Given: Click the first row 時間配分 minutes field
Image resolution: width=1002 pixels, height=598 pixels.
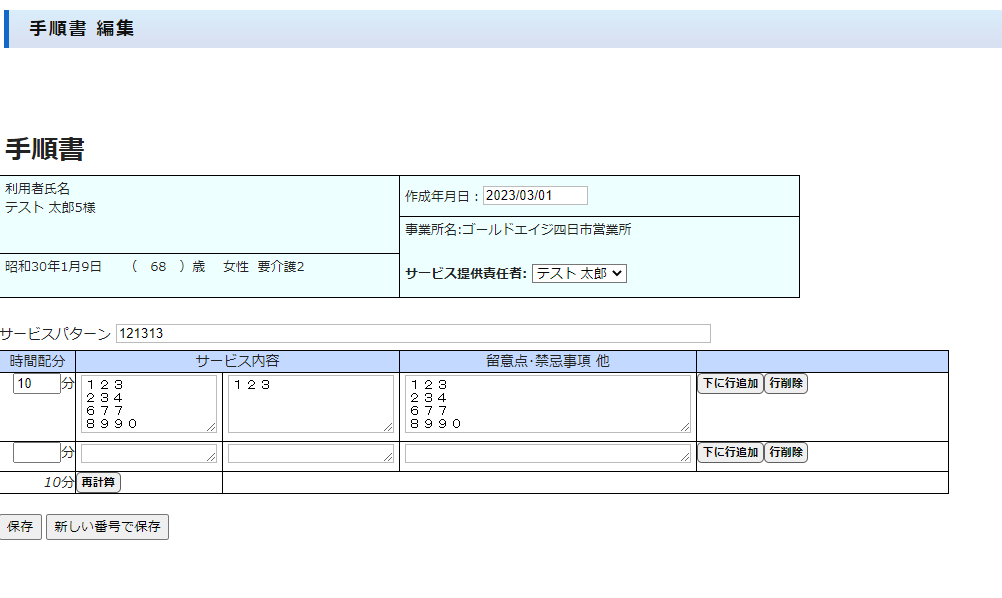Looking at the screenshot, I should (36, 384).
